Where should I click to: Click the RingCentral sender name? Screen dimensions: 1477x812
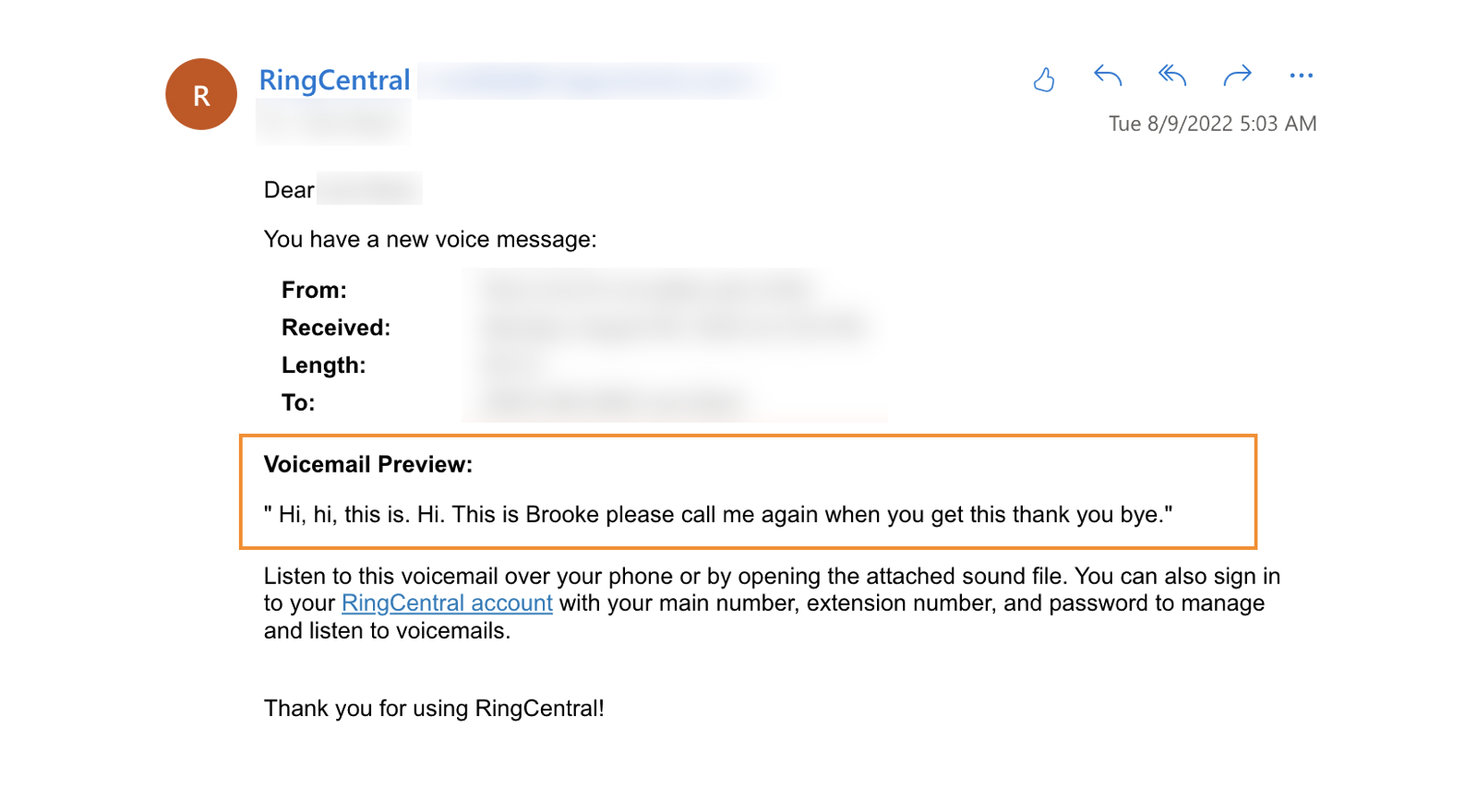pos(334,80)
